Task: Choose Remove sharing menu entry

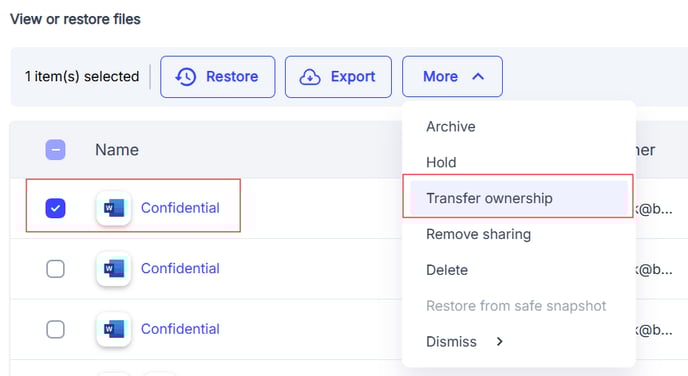Action: click(478, 234)
